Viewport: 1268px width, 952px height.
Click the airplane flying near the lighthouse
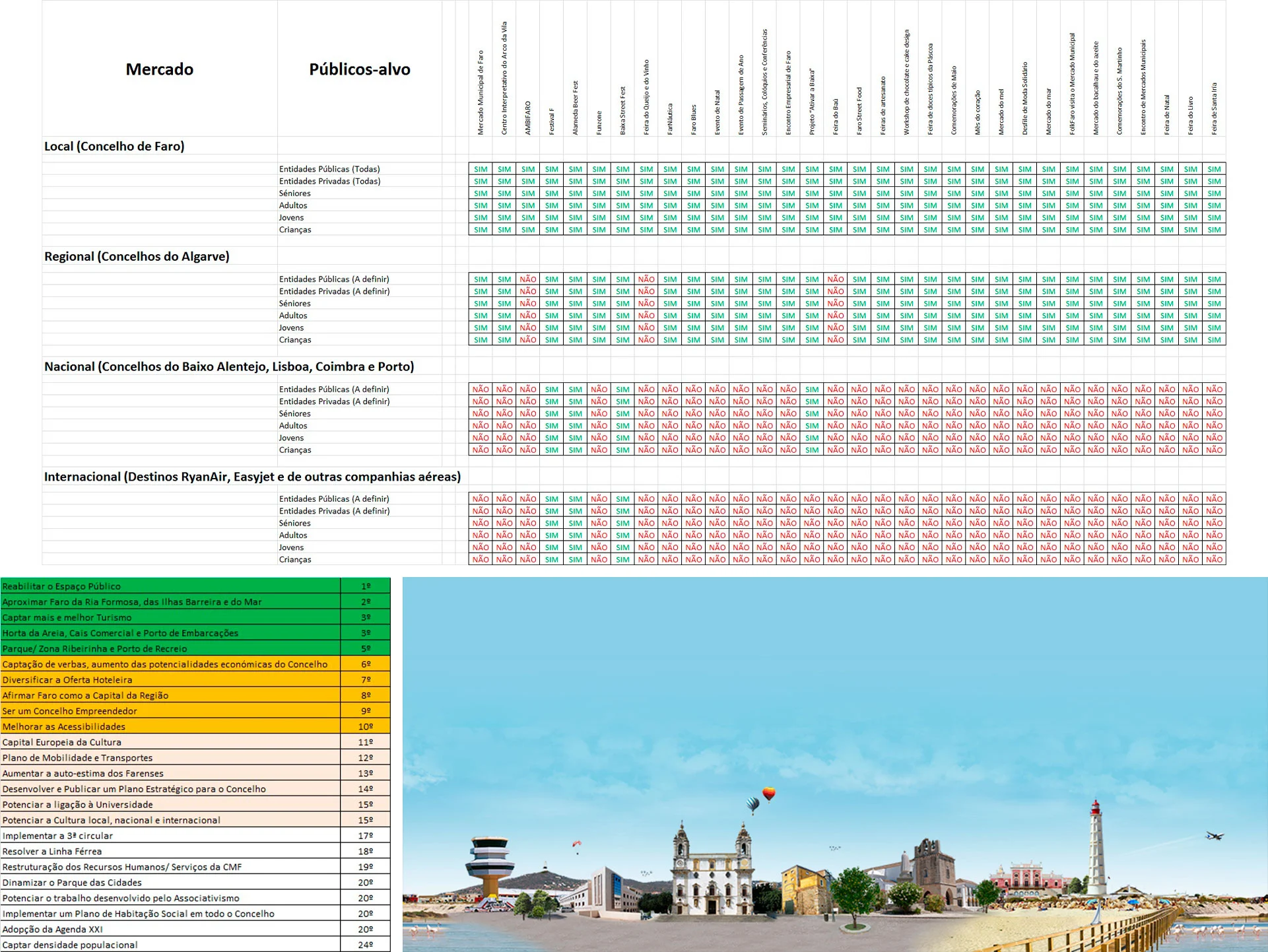pos(1214,836)
